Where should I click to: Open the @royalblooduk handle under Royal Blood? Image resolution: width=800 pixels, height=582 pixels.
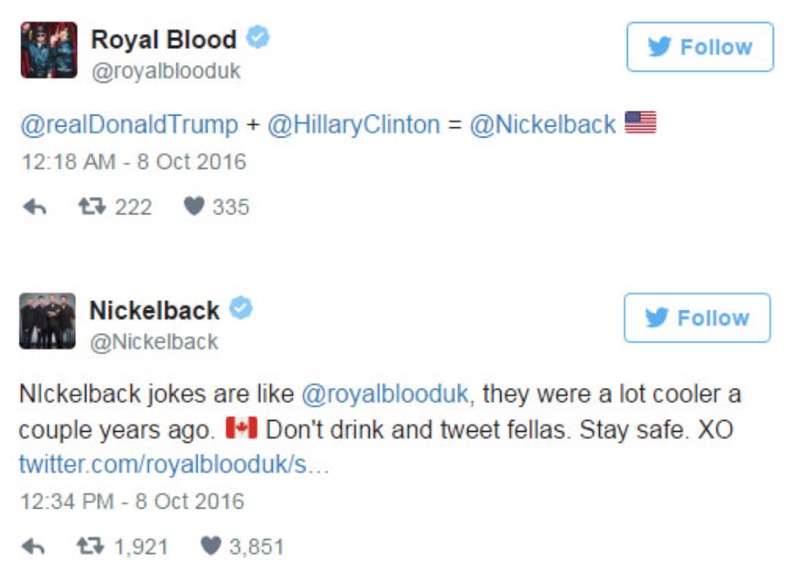pos(166,72)
